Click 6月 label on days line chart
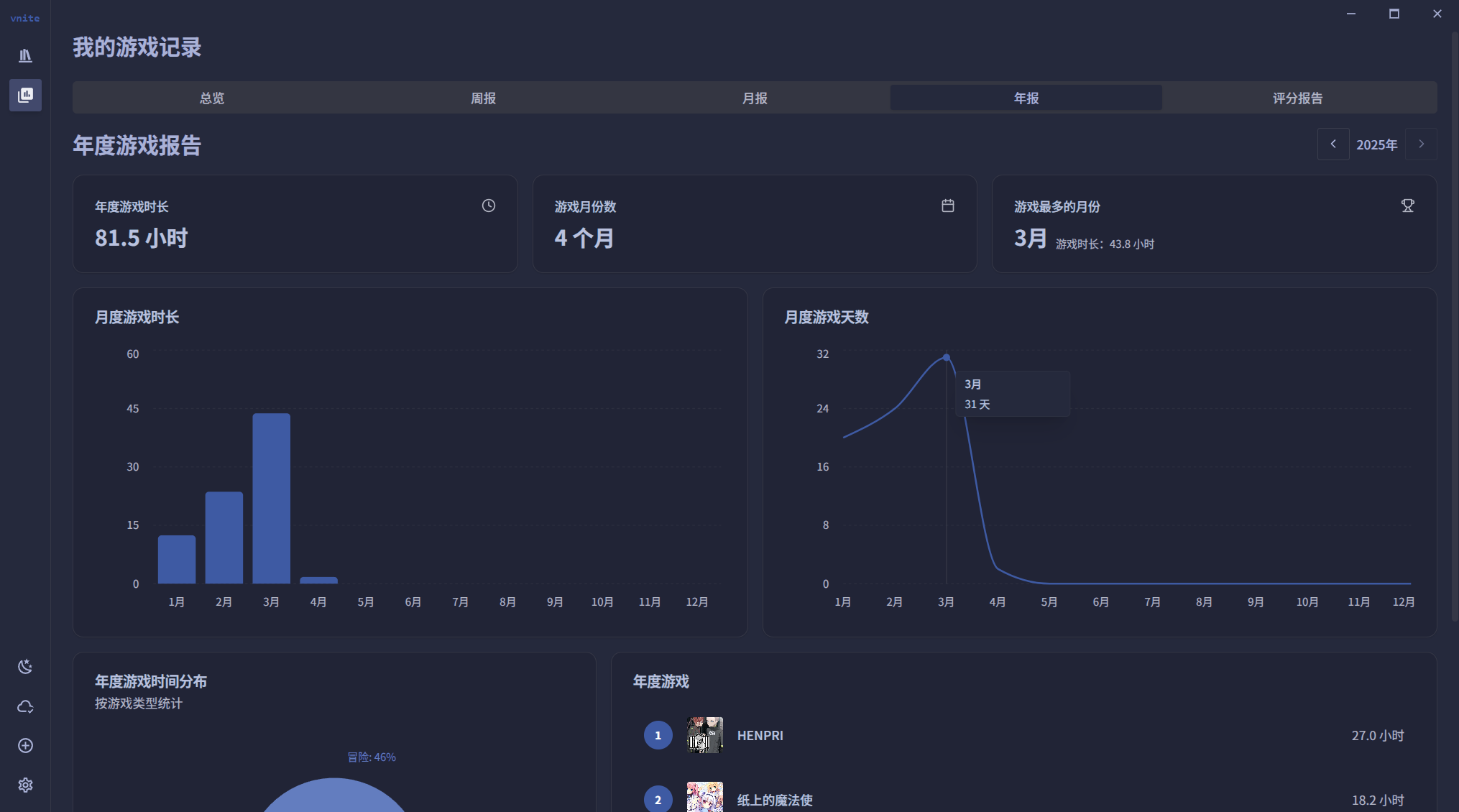Screen dimensions: 1459x812 click(1101, 601)
